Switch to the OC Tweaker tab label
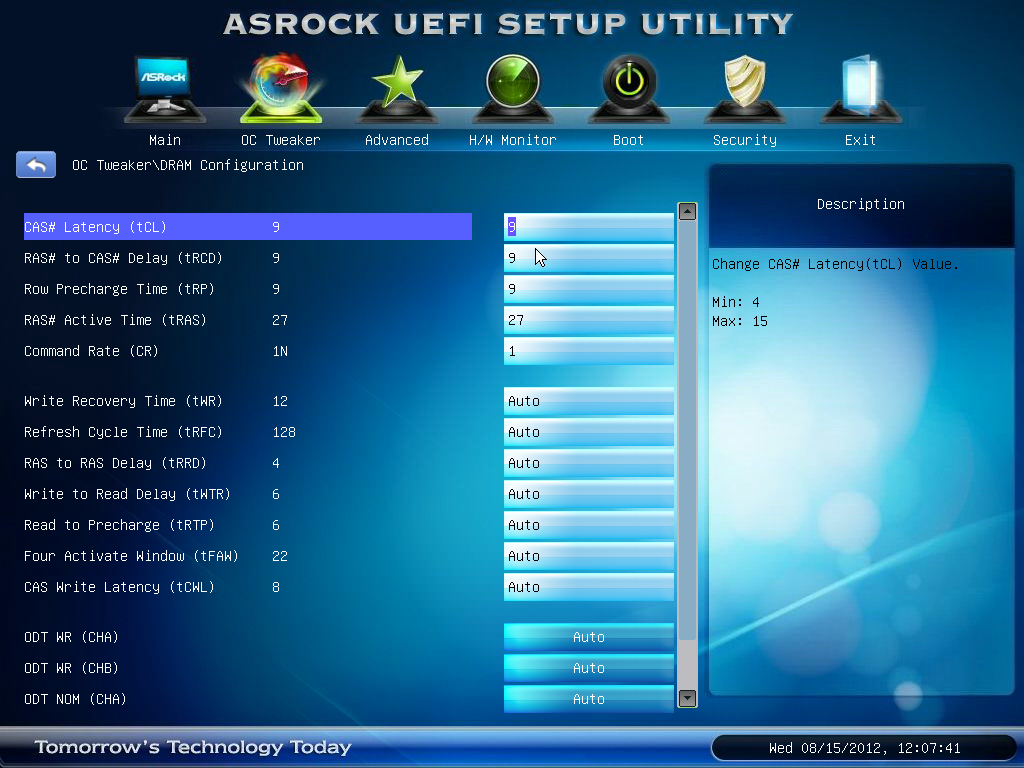The width and height of the screenshot is (1024, 768). pos(281,140)
